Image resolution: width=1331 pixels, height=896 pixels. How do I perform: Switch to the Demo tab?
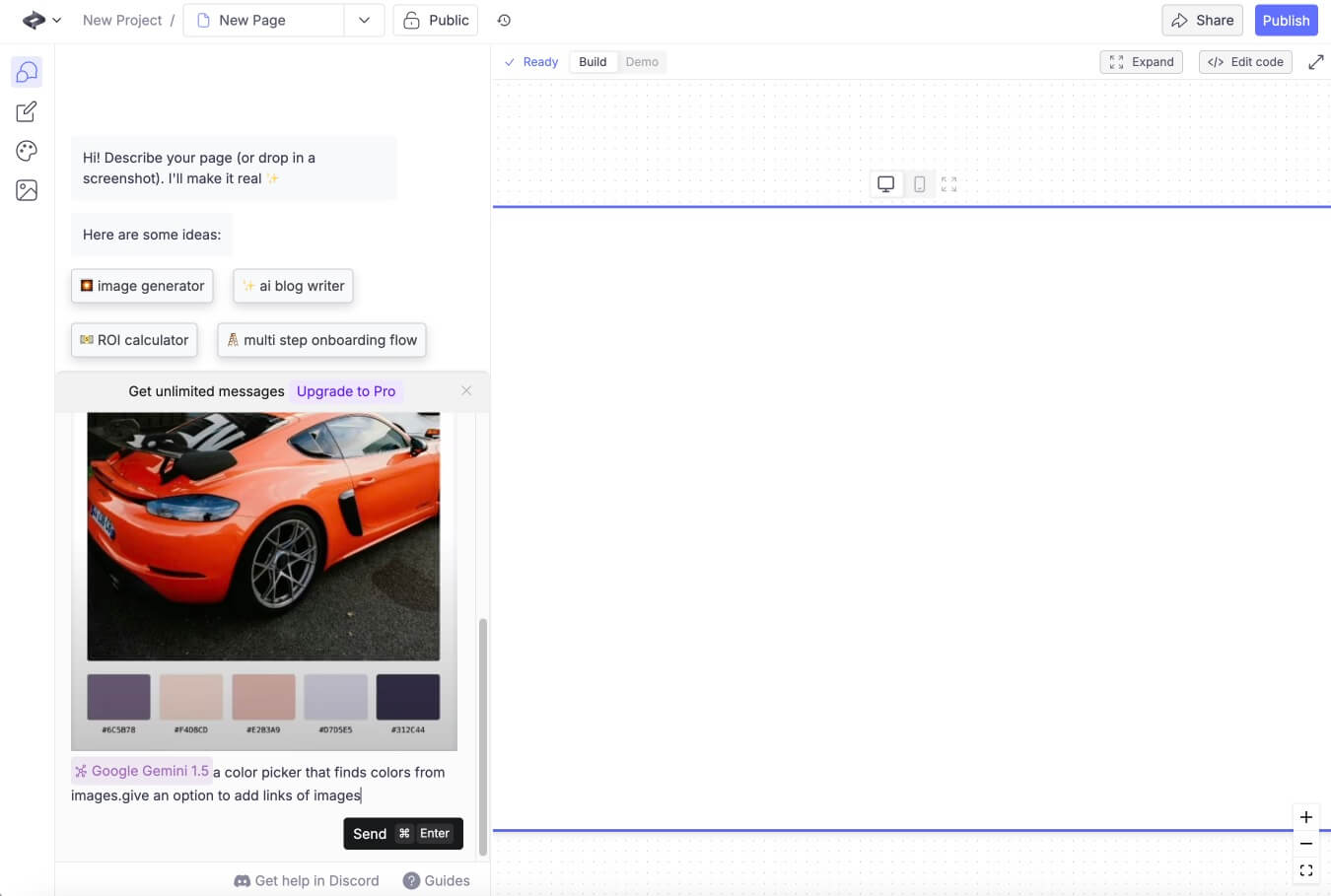tap(642, 62)
